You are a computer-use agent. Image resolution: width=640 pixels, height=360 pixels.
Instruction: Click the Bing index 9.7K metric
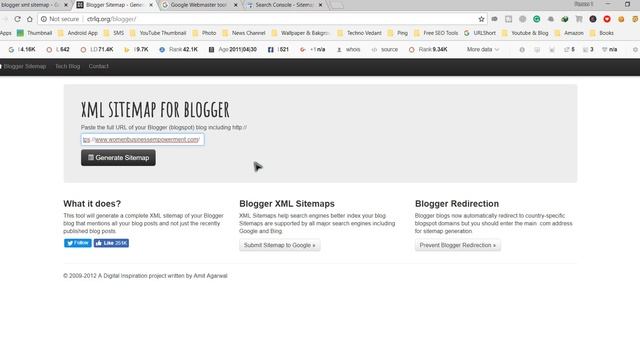coord(136,49)
